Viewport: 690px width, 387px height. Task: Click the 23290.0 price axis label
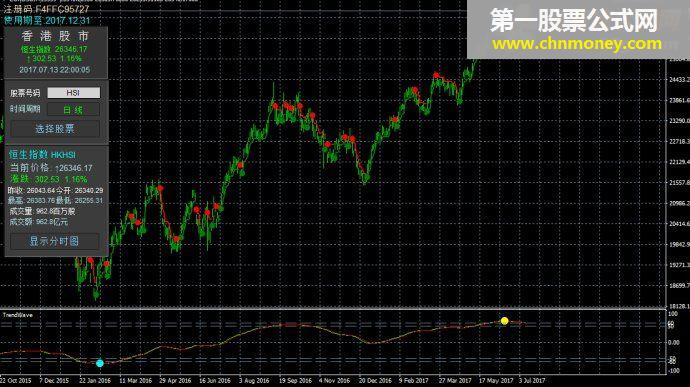(x=679, y=121)
